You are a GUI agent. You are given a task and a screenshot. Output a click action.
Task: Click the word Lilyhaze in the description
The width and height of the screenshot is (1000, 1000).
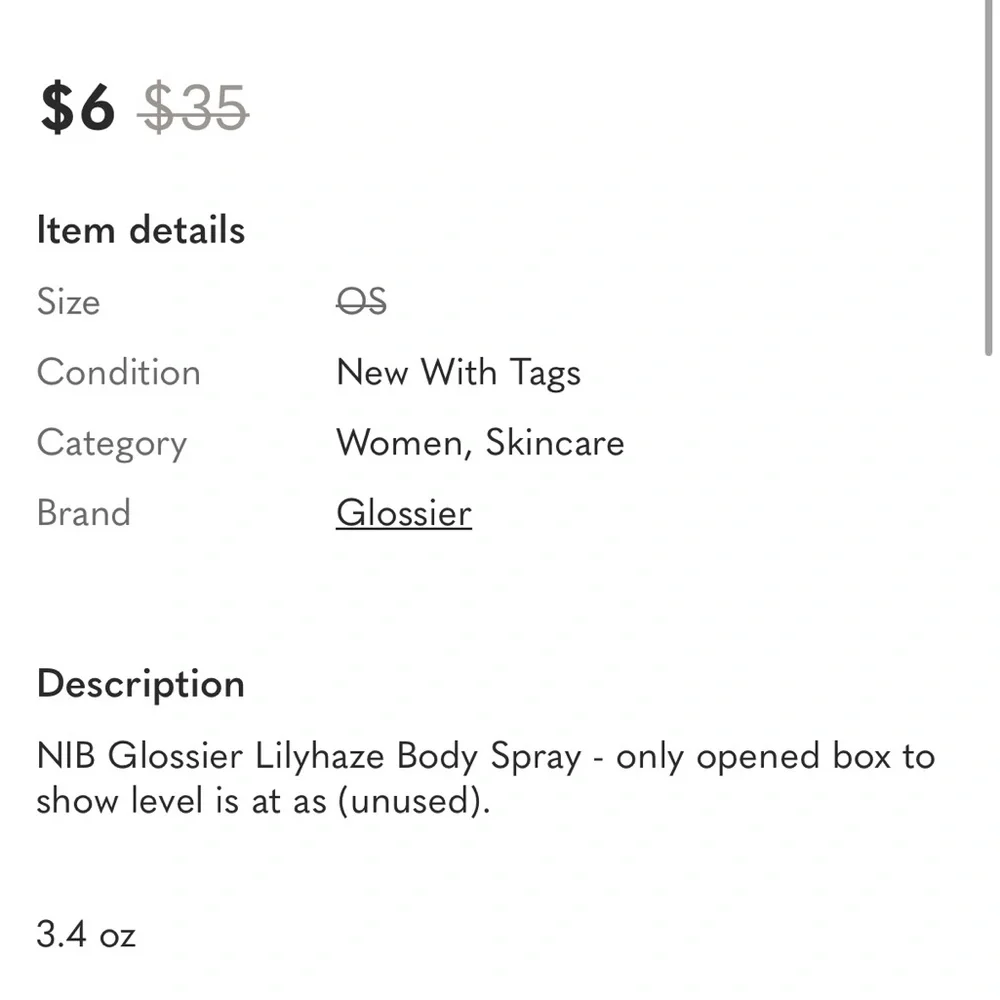(x=320, y=757)
